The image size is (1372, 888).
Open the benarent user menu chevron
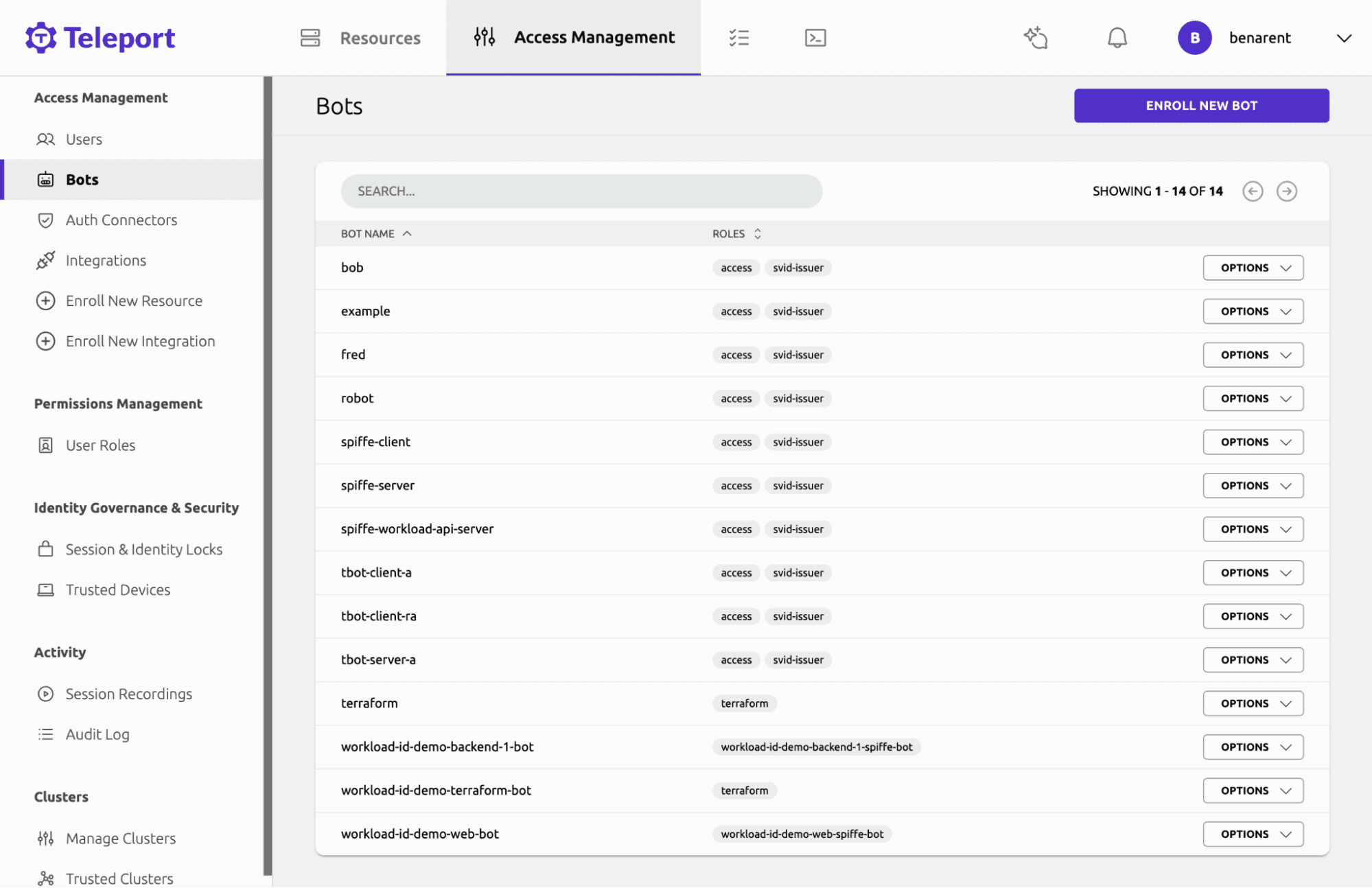(1343, 38)
